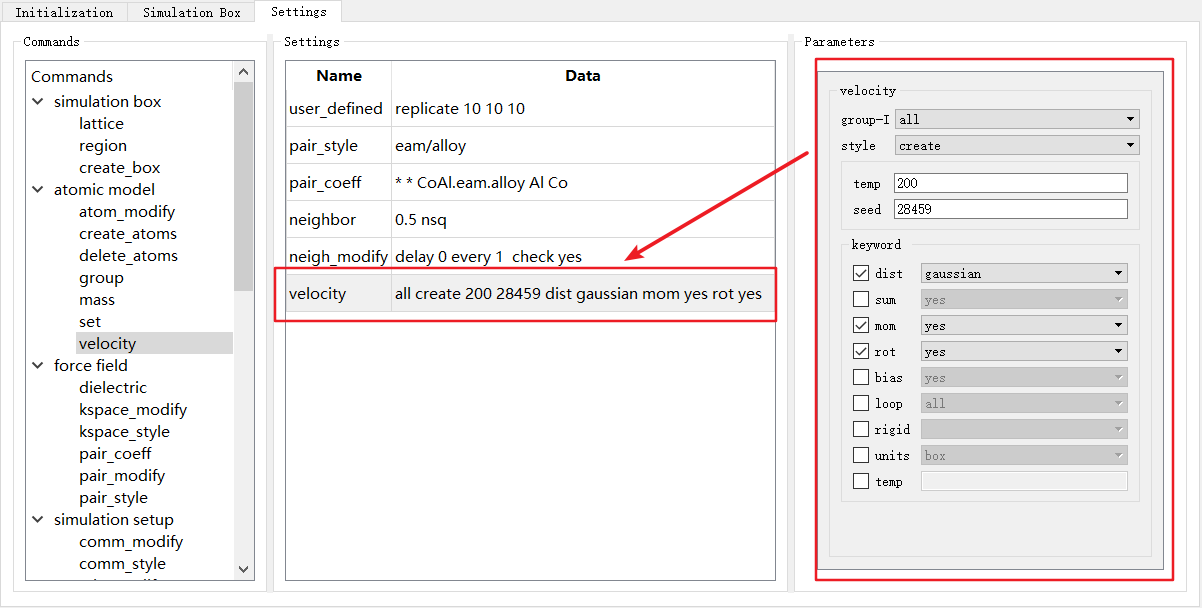This screenshot has height=608, width=1202.
Task: Open the dist gaussian dropdown
Action: point(1023,273)
